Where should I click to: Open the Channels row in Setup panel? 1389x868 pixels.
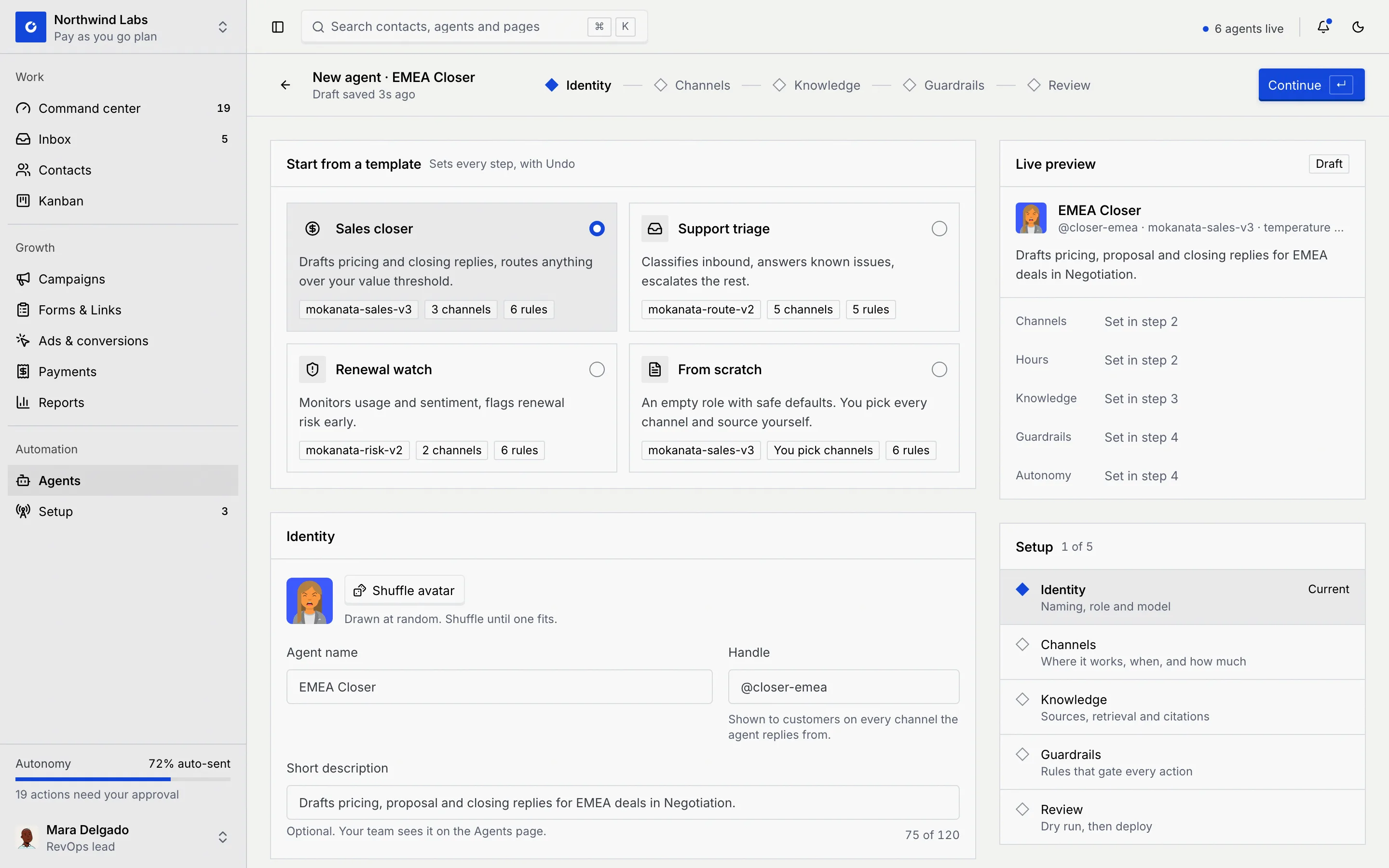click(x=1183, y=652)
